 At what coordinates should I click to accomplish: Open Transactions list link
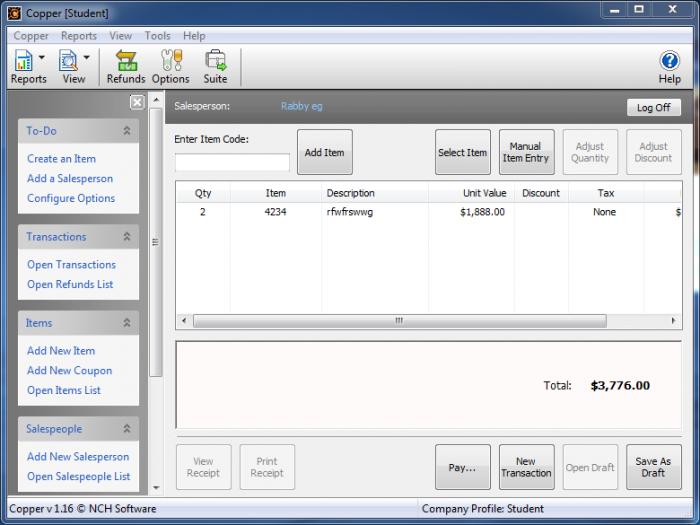pos(71,264)
